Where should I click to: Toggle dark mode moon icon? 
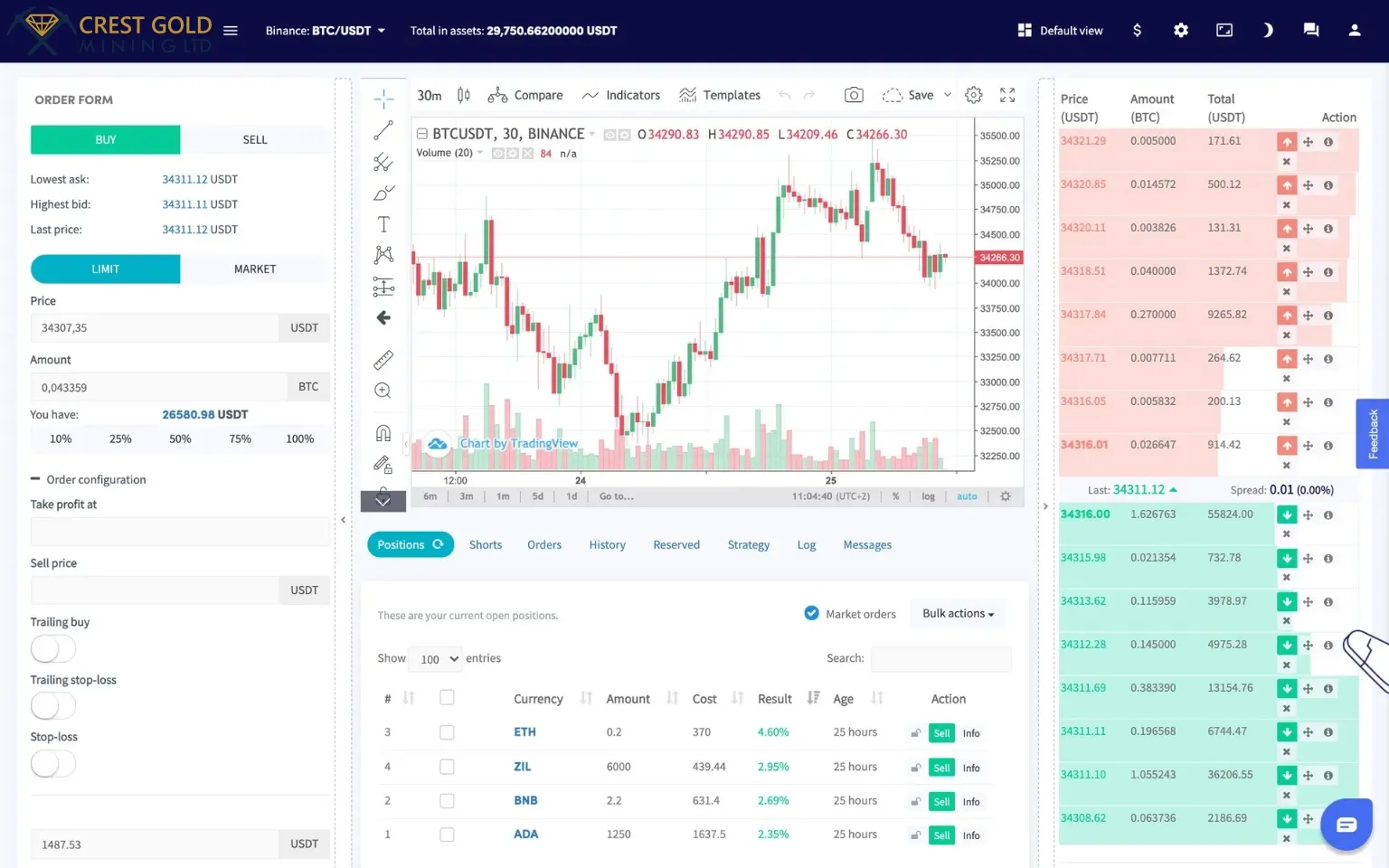click(x=1268, y=31)
